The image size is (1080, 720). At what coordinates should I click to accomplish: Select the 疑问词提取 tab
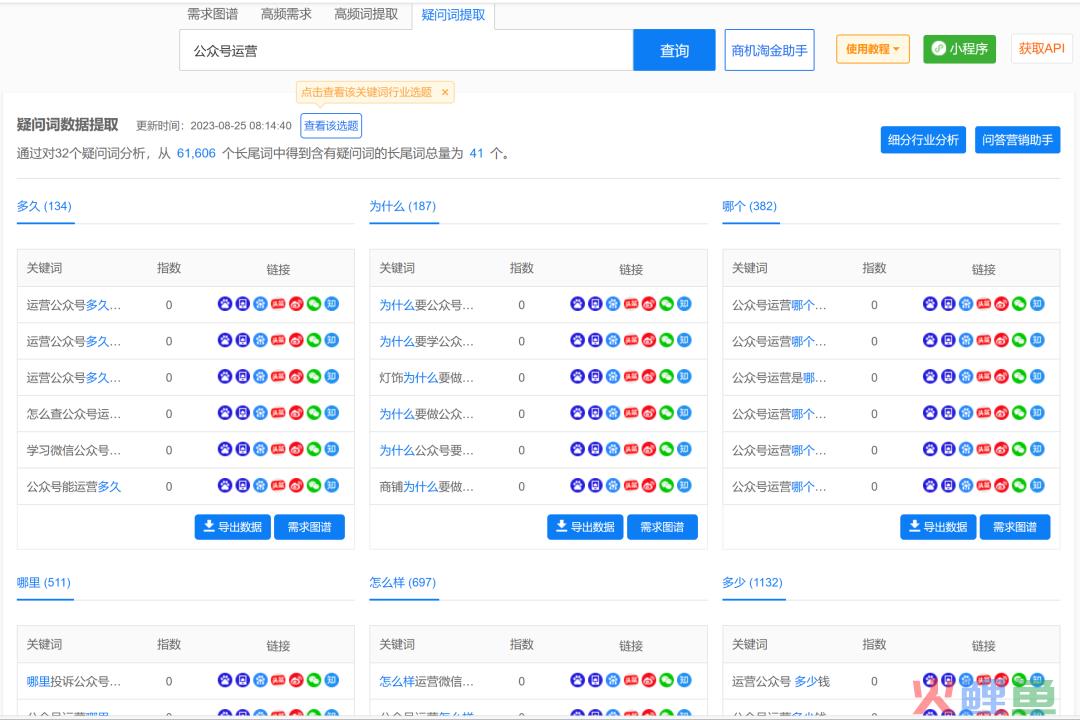pyautogui.click(x=453, y=15)
